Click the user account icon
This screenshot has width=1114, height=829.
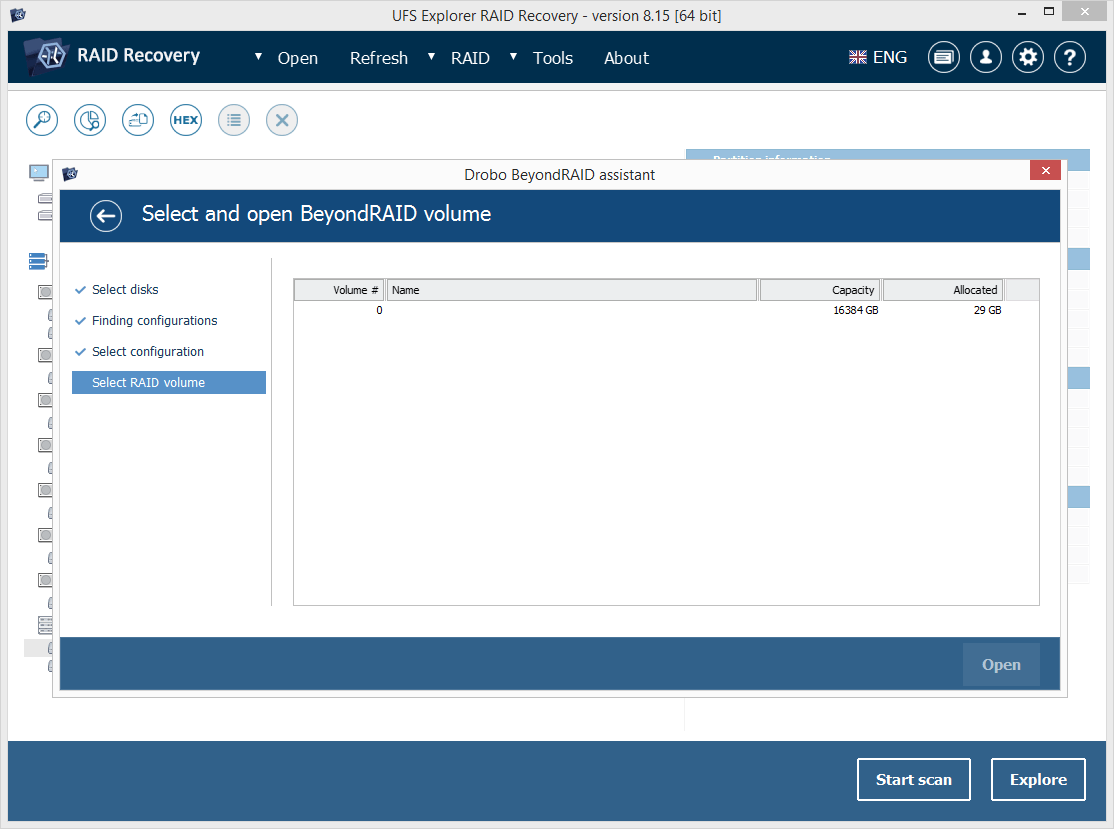[985, 58]
